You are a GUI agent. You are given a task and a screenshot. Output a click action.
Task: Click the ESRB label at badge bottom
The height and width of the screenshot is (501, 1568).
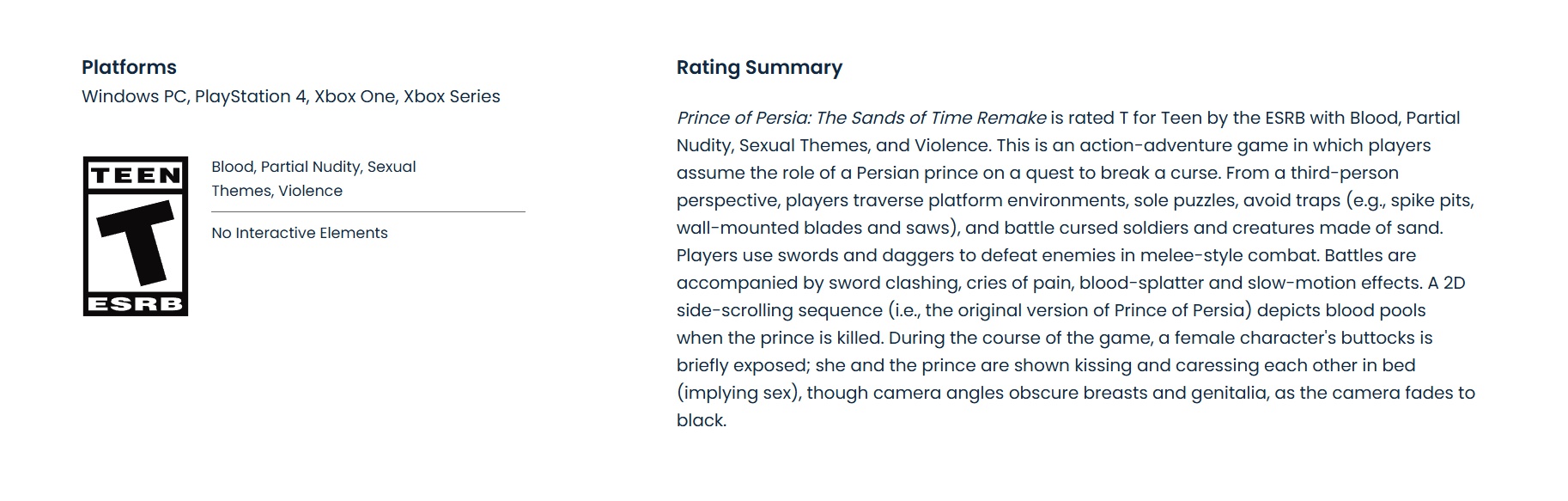tap(136, 303)
